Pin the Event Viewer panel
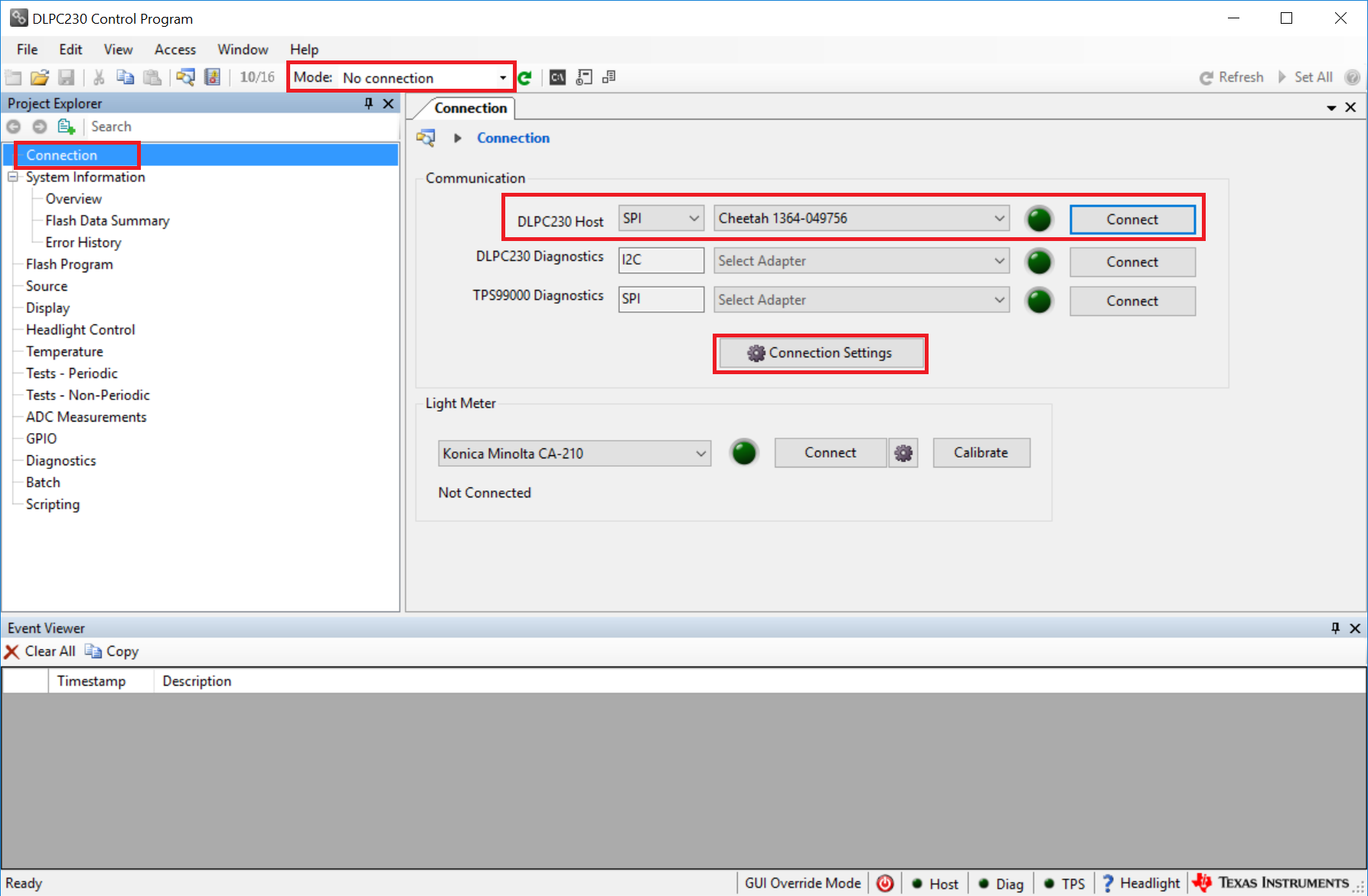Screen dimensions: 1368x896 click(x=1336, y=627)
